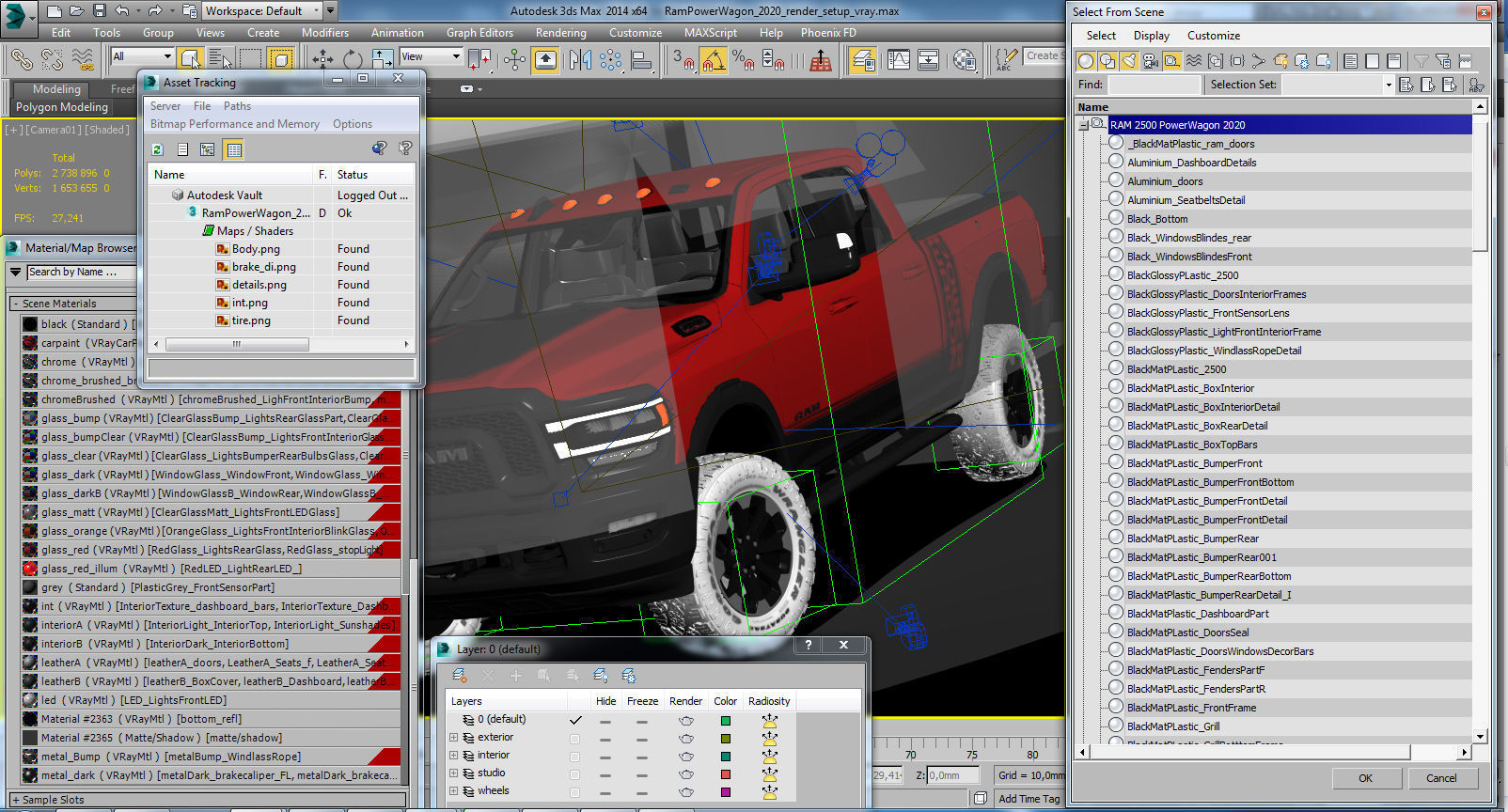Open the Manage Layers toolbar icon
The image size is (1508, 812).
pos(863,60)
